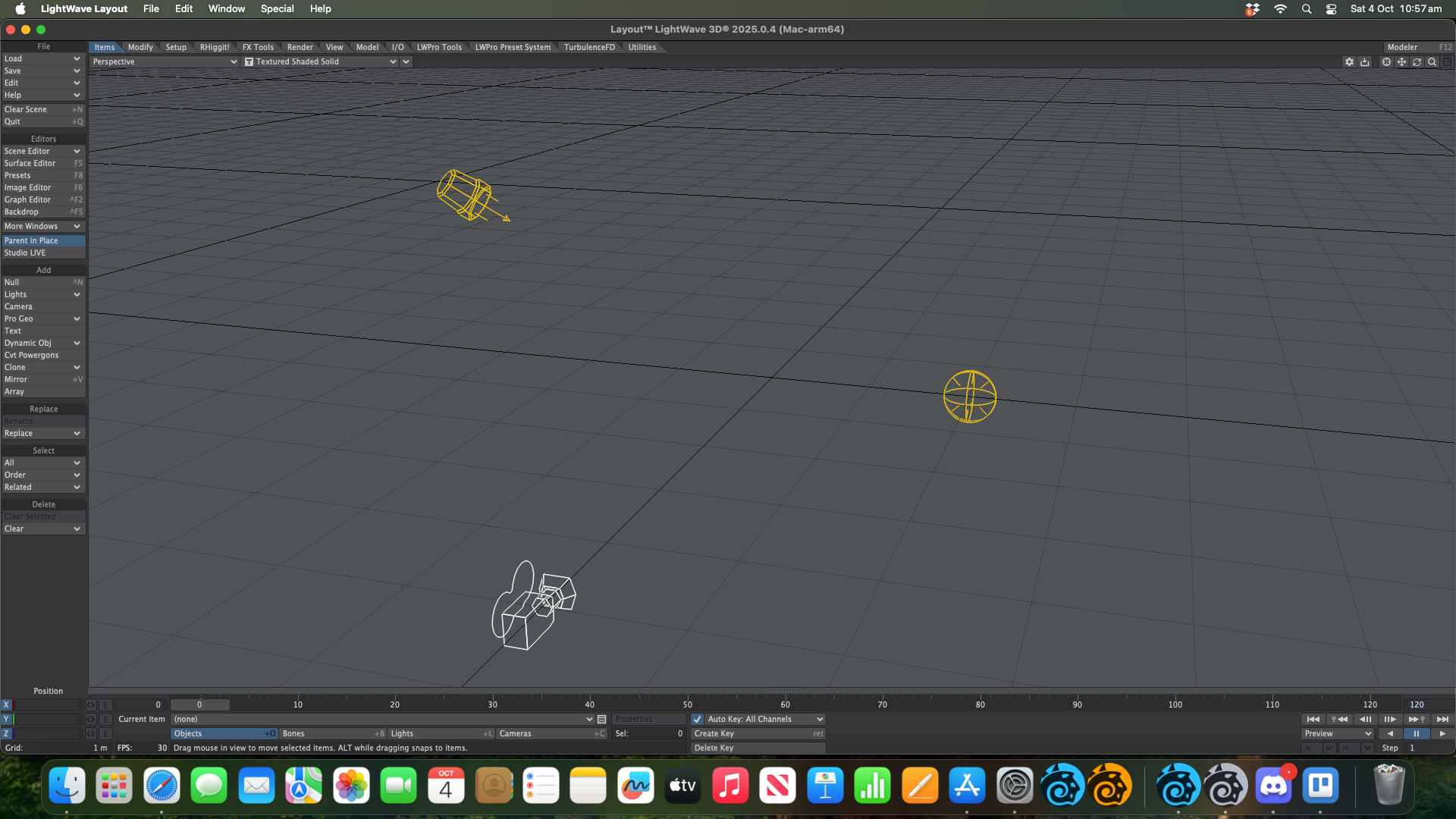Image resolution: width=1456 pixels, height=819 pixels.
Task: Select the viewport pan arrows icon
Action: (x=1401, y=62)
